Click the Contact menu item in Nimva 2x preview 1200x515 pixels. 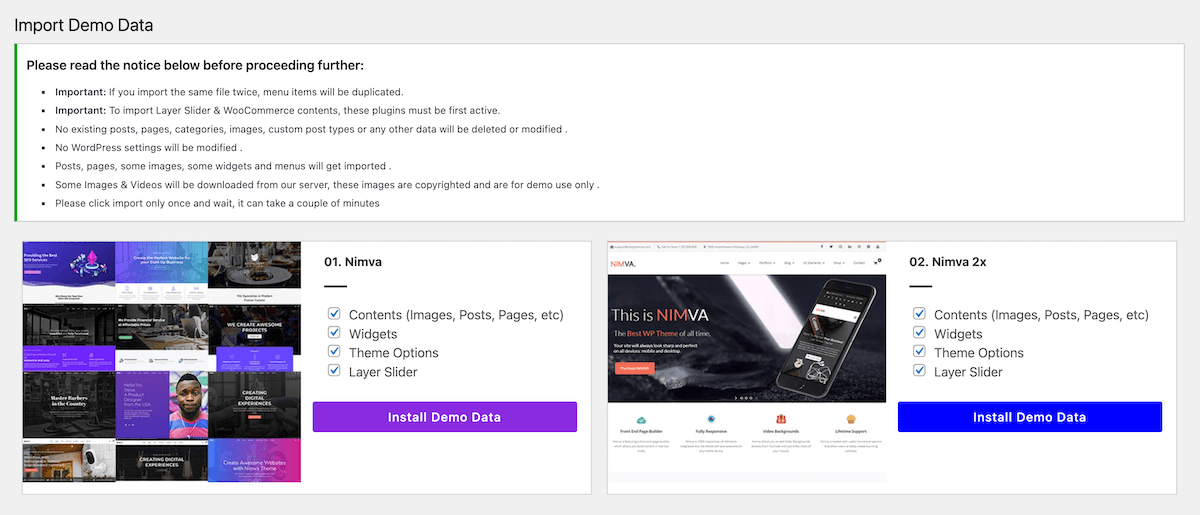tap(859, 263)
